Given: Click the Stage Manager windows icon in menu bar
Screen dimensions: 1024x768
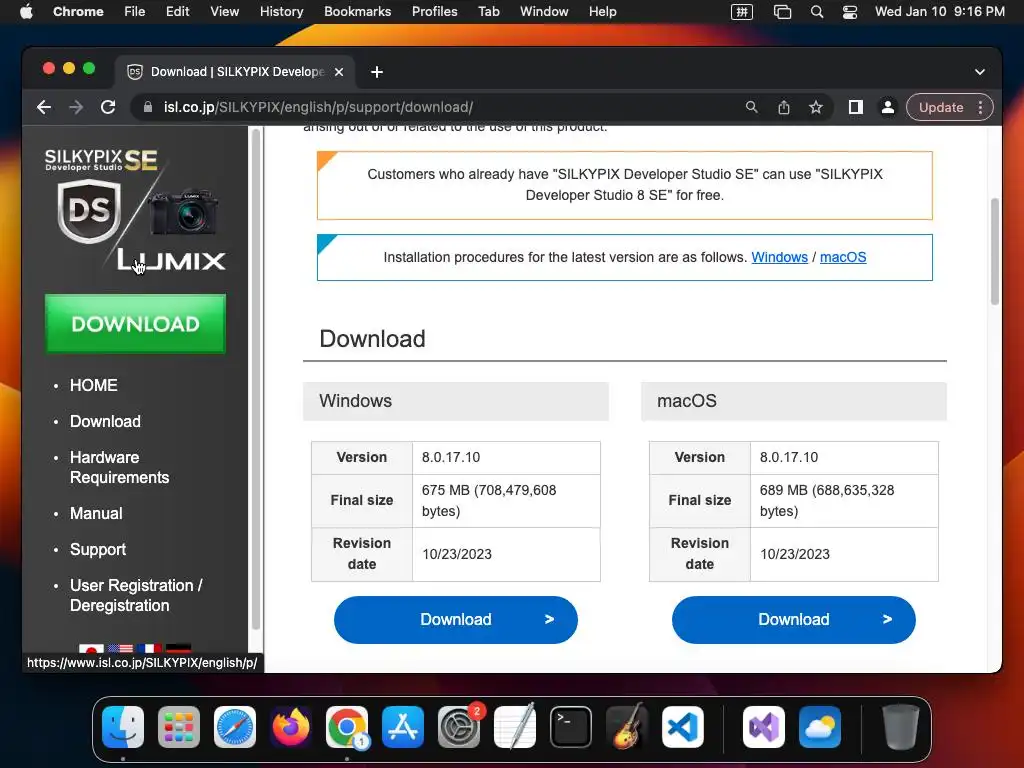Looking at the screenshot, I should 782,12.
